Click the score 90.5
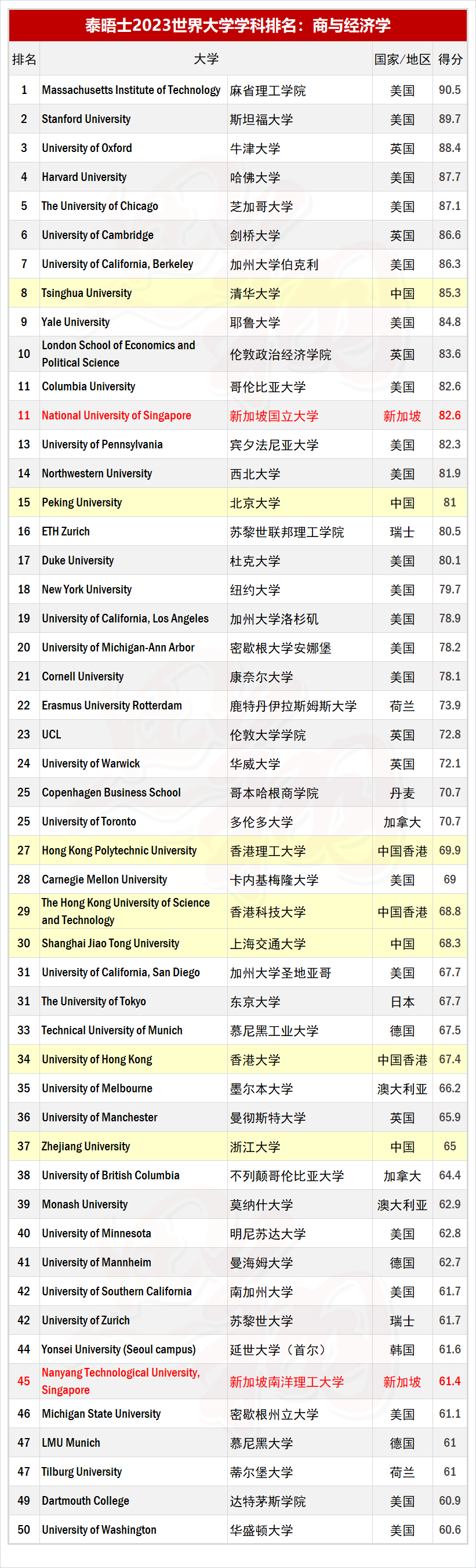The image size is (476, 1568). [450, 90]
